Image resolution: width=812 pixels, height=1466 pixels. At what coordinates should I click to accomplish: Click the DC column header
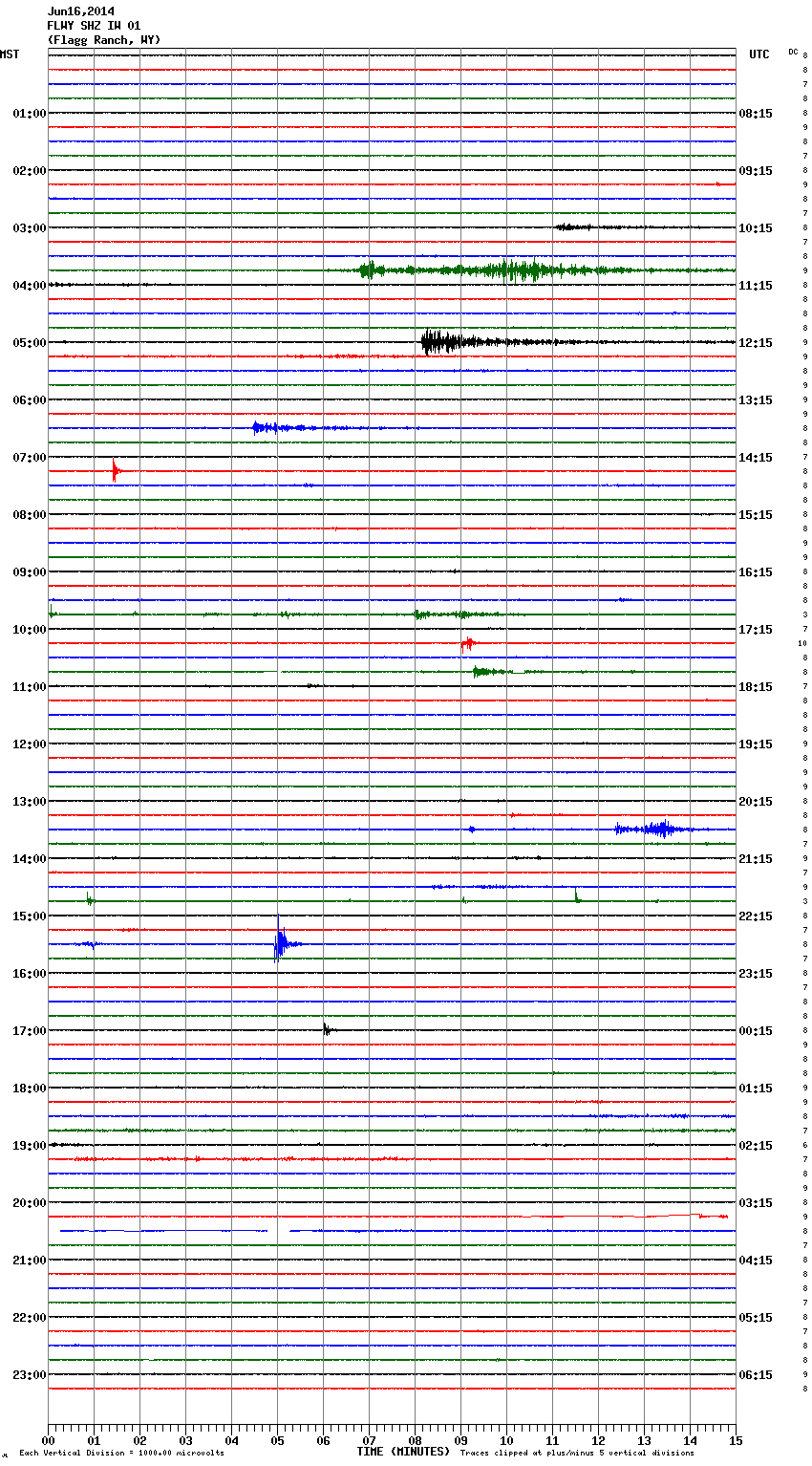[x=793, y=52]
